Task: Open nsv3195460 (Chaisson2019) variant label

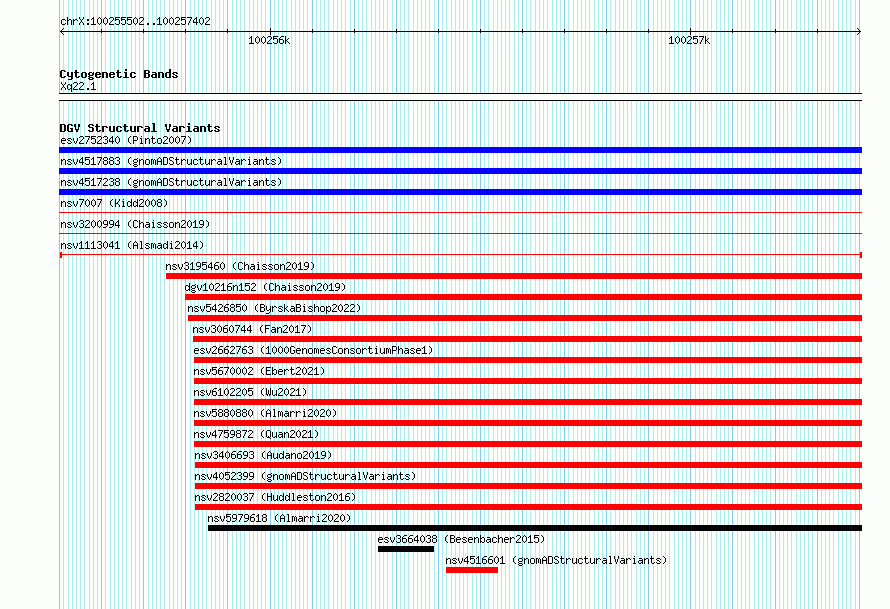Action: pyautogui.click(x=240, y=266)
